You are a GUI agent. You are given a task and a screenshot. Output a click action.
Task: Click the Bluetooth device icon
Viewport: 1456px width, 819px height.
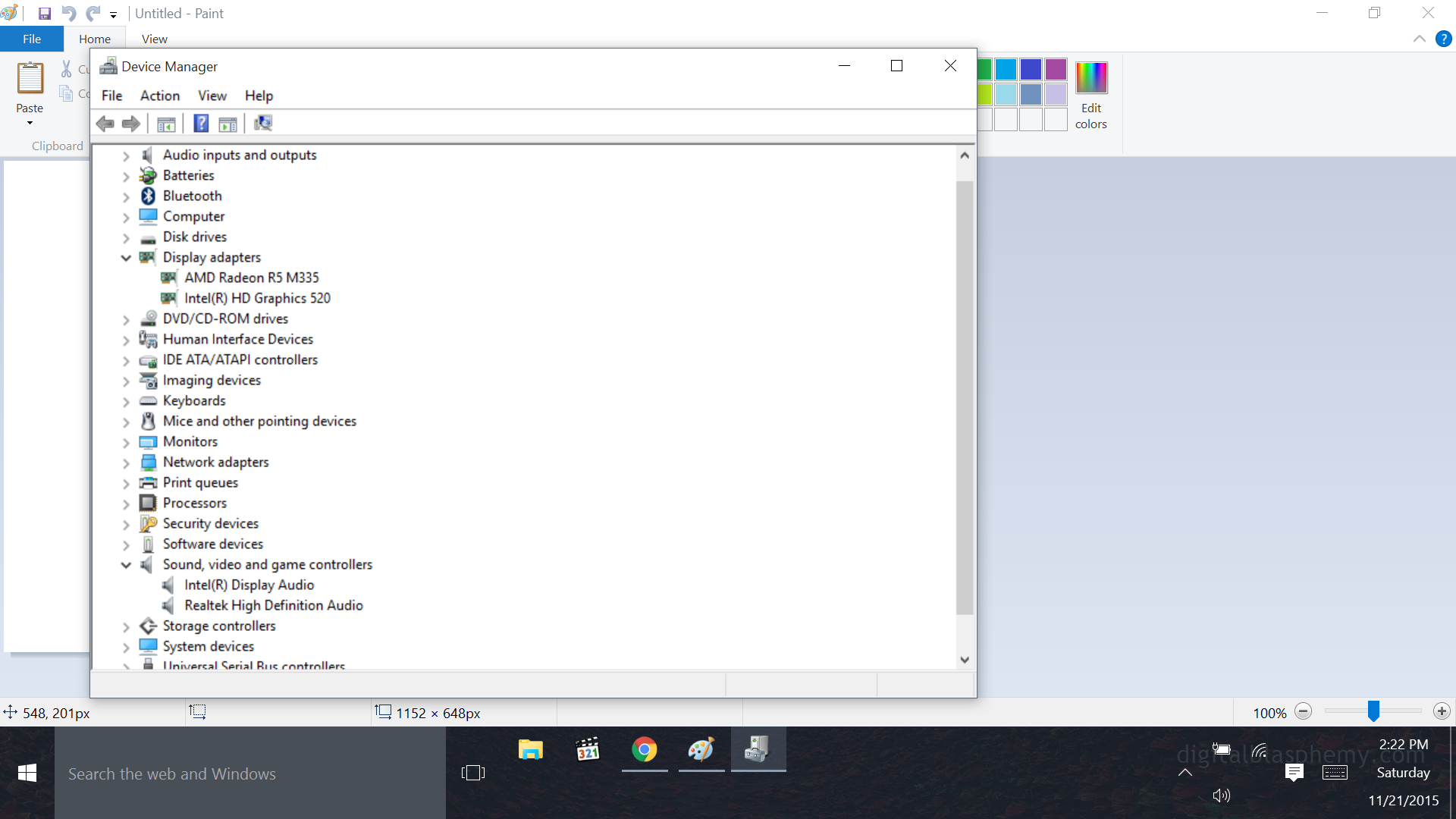148,196
